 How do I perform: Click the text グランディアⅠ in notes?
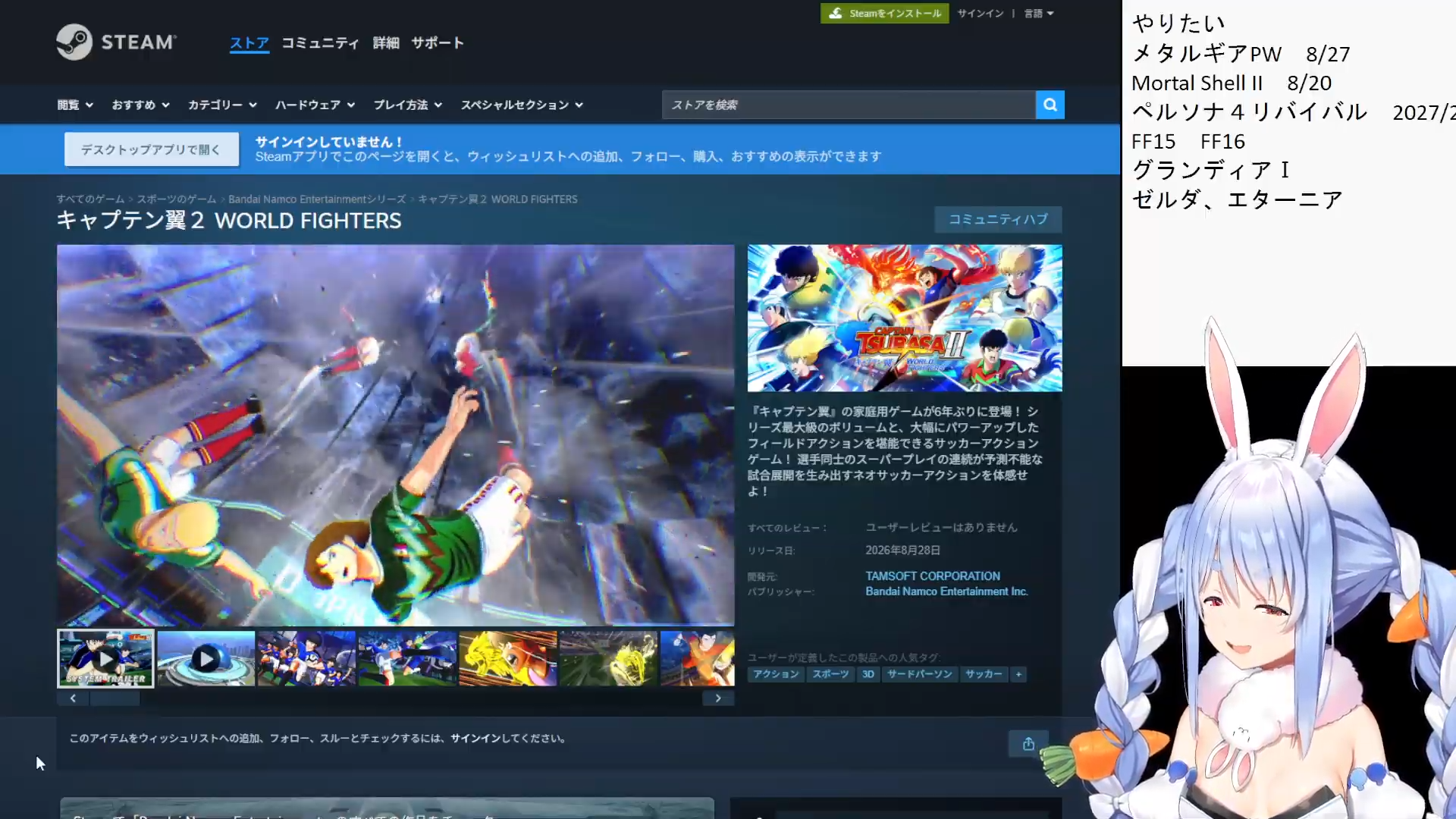coord(1211,170)
